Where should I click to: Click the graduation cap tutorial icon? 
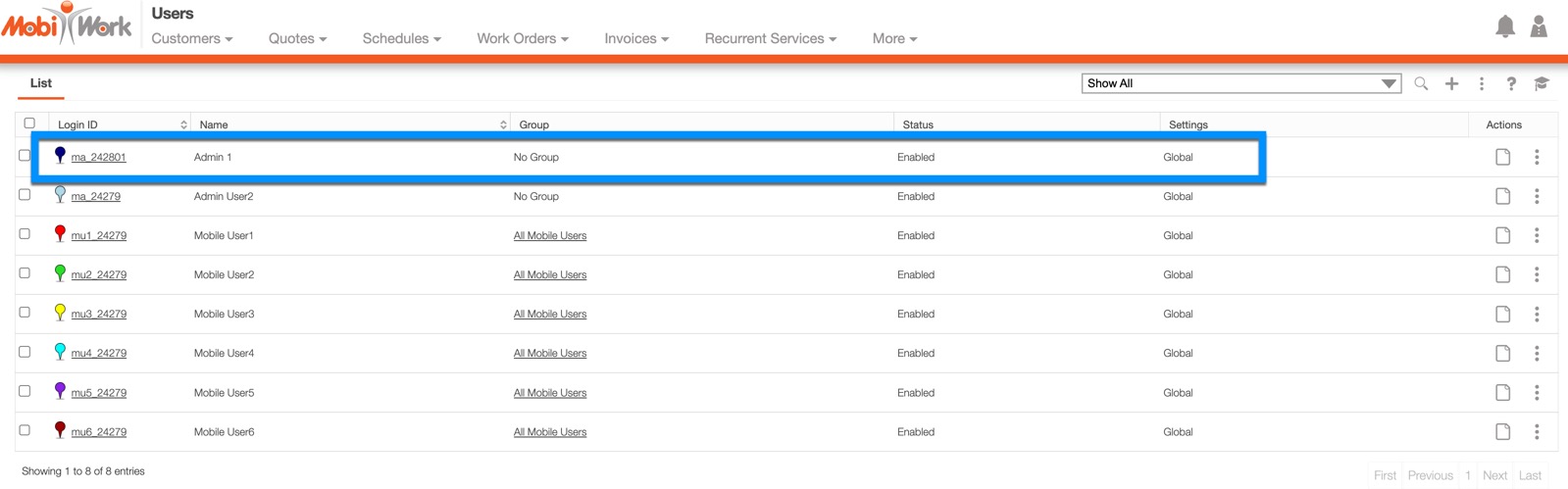1542,84
